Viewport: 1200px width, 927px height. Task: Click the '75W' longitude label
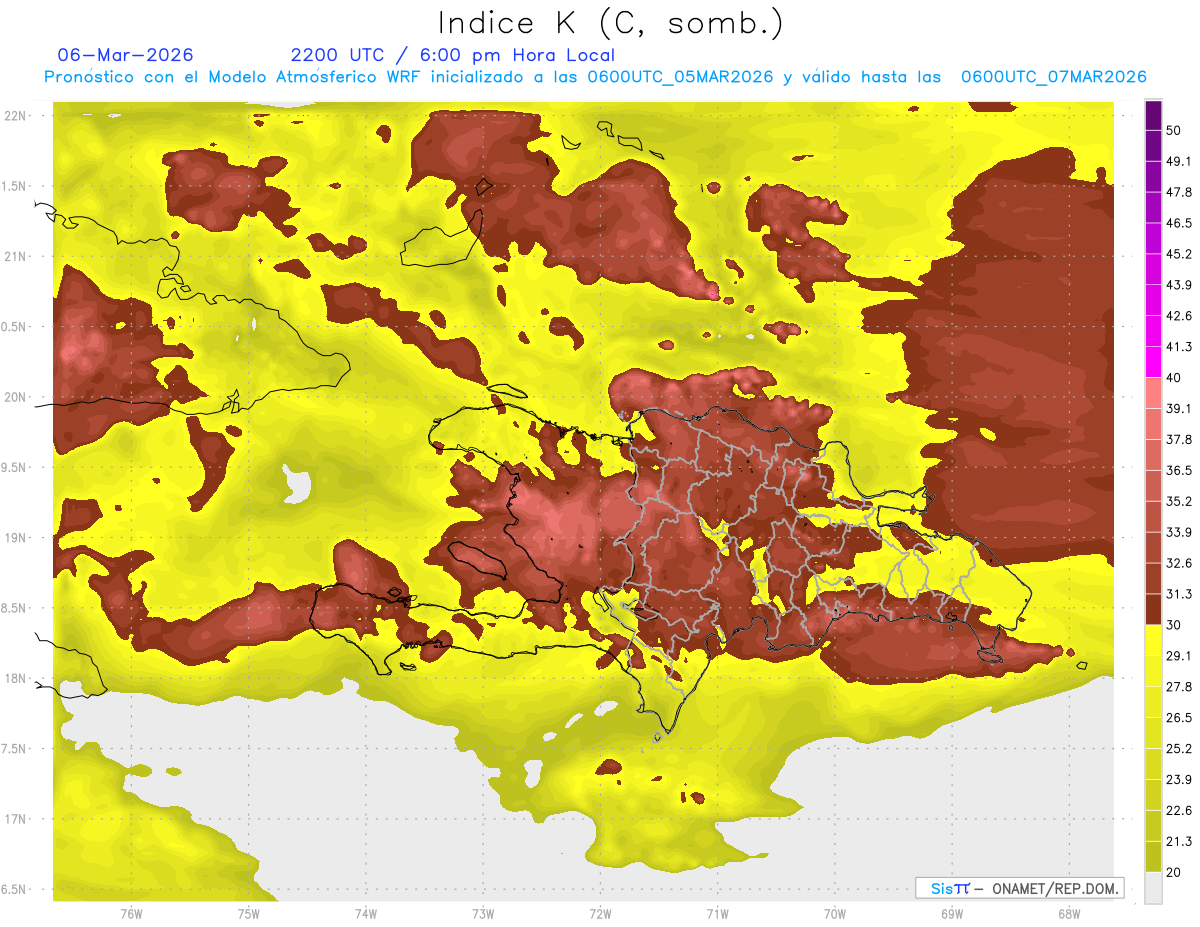click(x=249, y=913)
